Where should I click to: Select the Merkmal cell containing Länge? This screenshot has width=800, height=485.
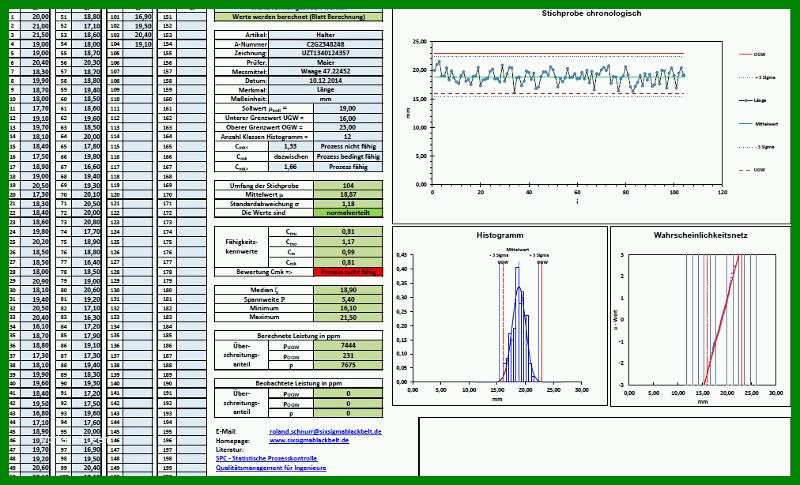coord(326,90)
